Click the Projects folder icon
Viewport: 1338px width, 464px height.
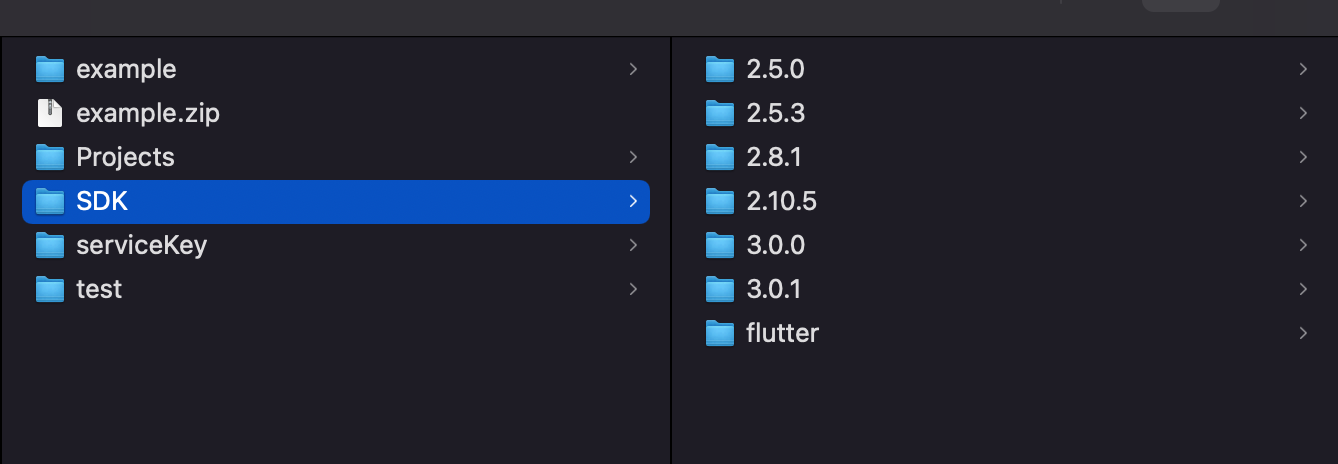[x=49, y=157]
